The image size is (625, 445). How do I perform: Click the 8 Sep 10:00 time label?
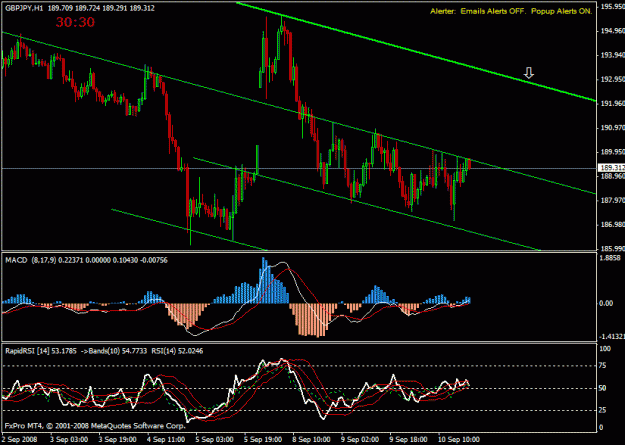click(311, 439)
